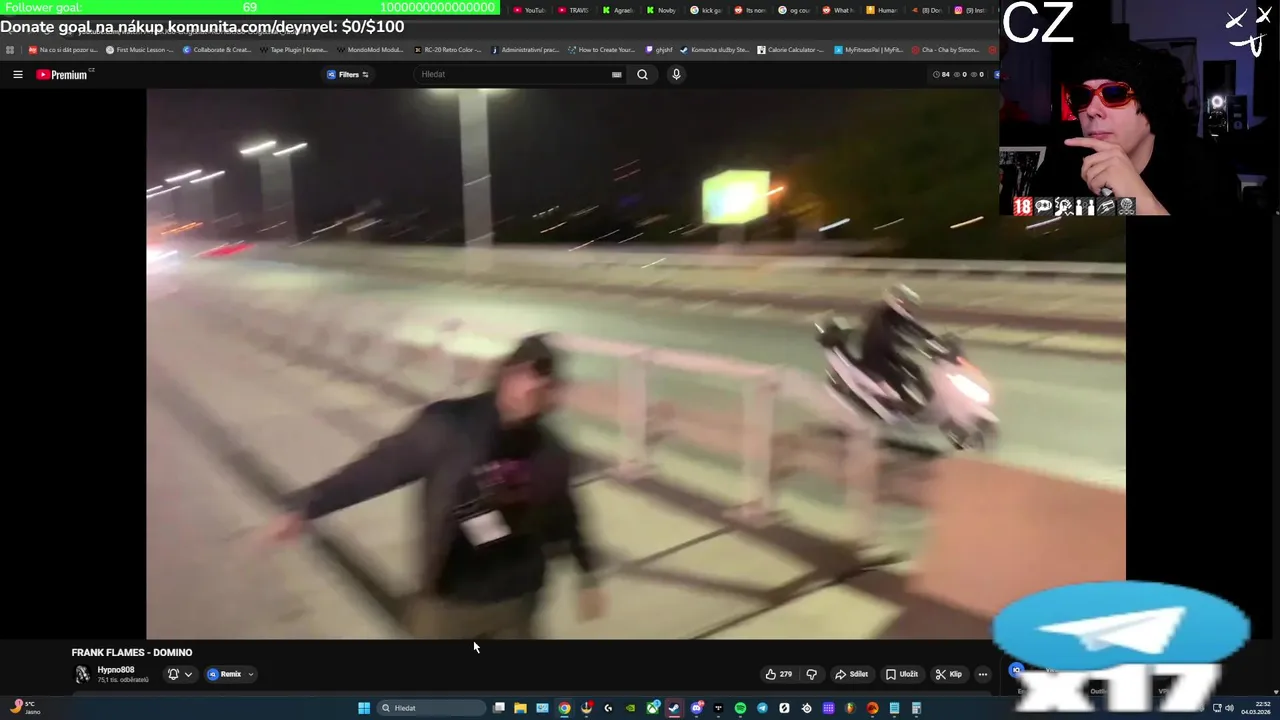Open the Windows Start menu
The image size is (1280, 720).
coord(364,708)
